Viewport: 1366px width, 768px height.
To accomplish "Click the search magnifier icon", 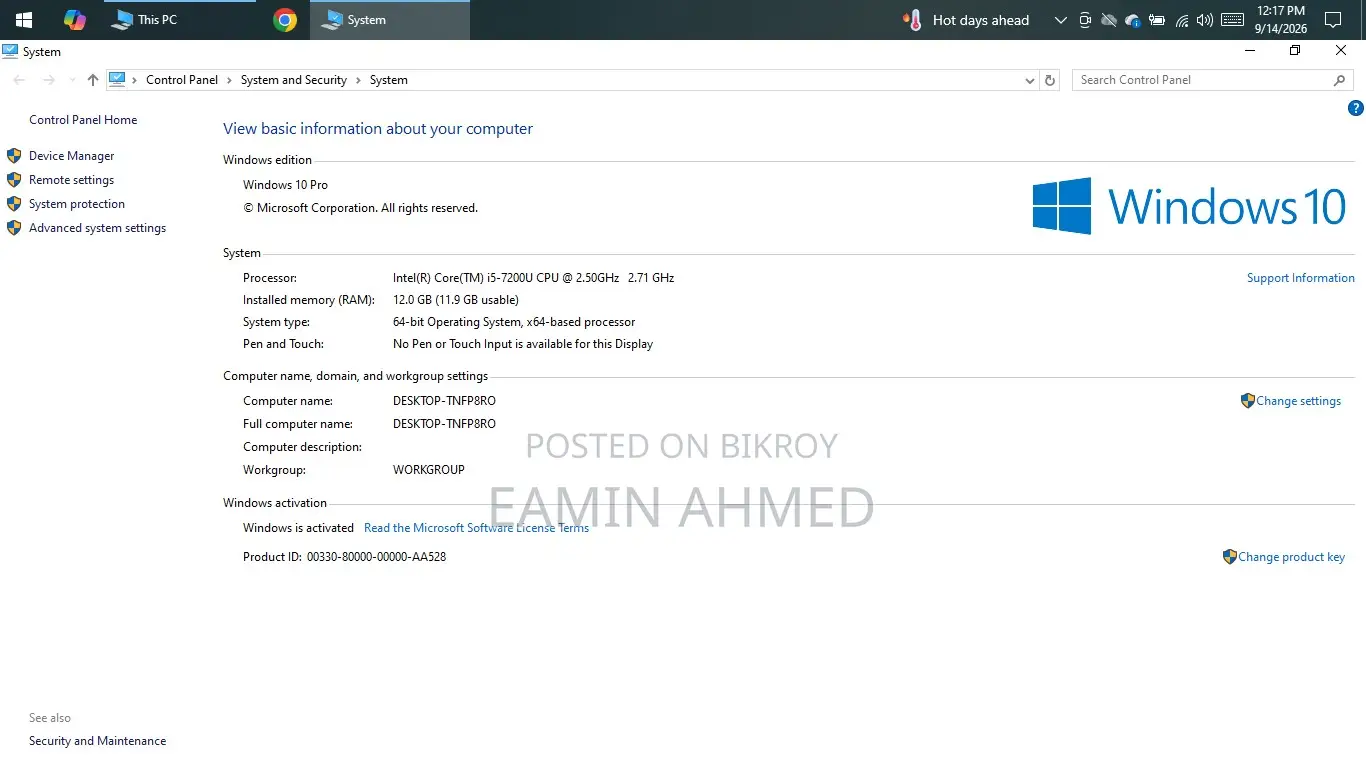I will pos(1340,80).
